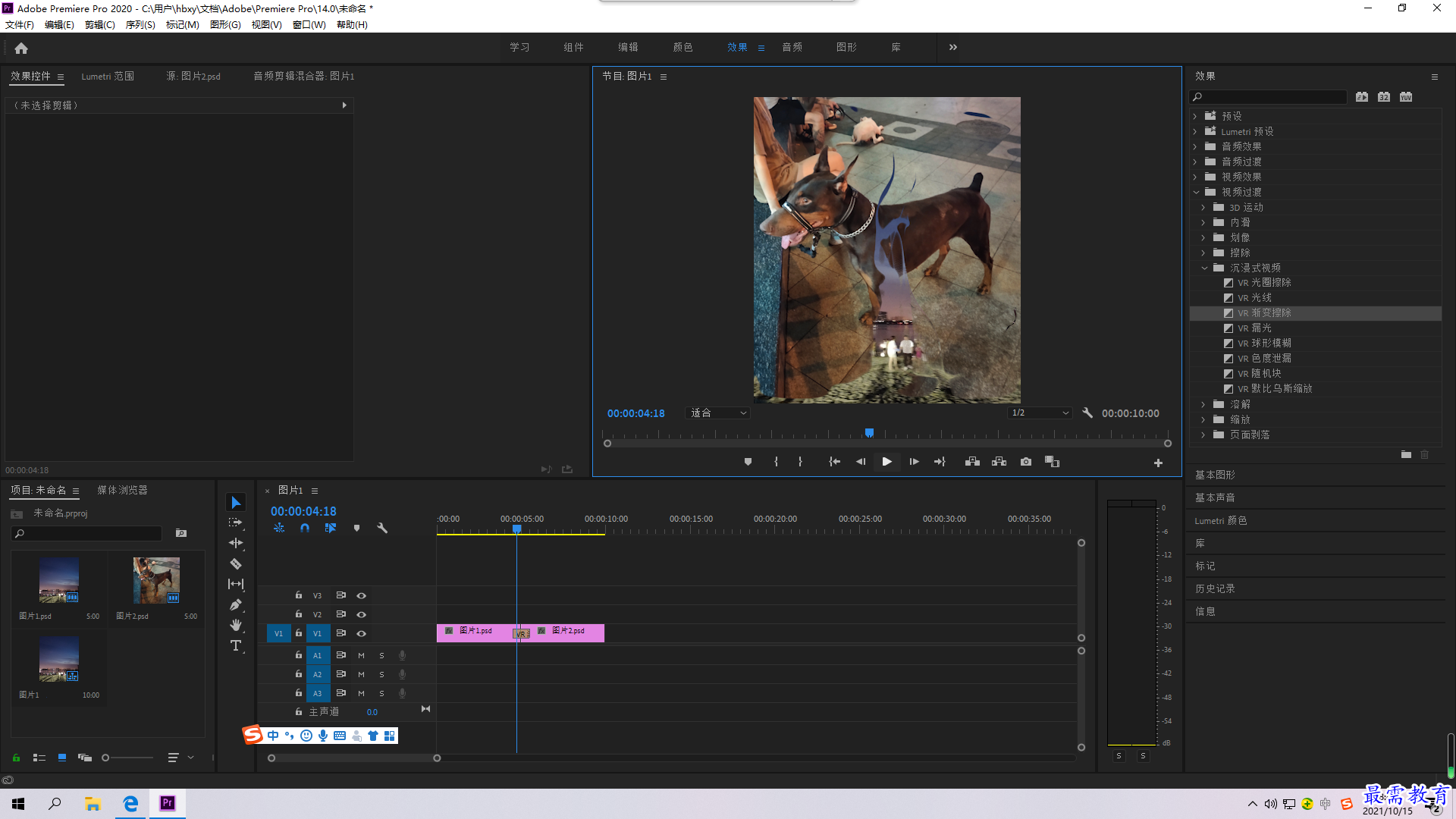The width and height of the screenshot is (1456, 819).
Task: Collapse the 视频过渡 folder
Action: [x=1196, y=192]
